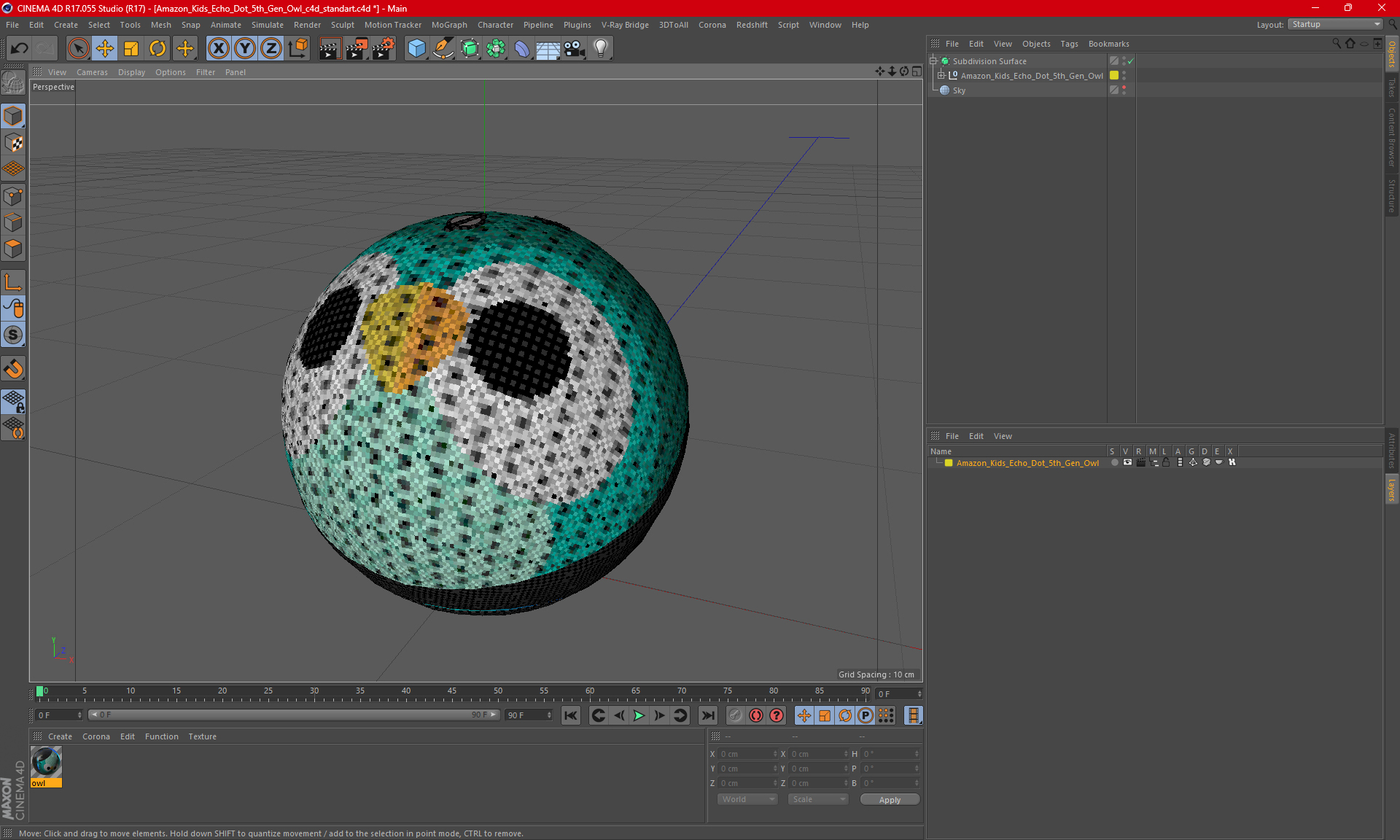Click the magnet tool icon
The width and height of the screenshot is (1400, 840).
coord(13,369)
